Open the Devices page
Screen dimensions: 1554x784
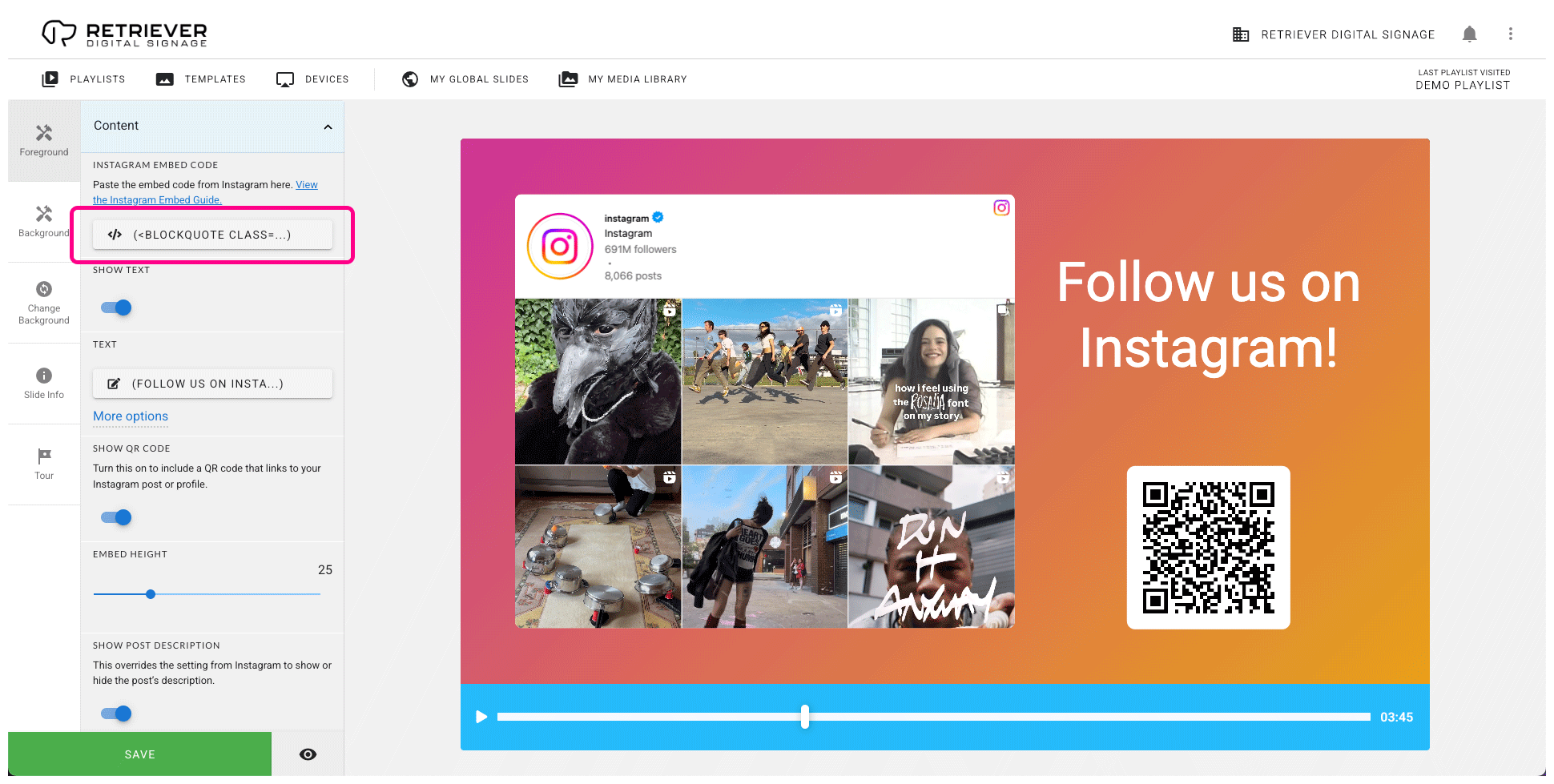pos(312,79)
